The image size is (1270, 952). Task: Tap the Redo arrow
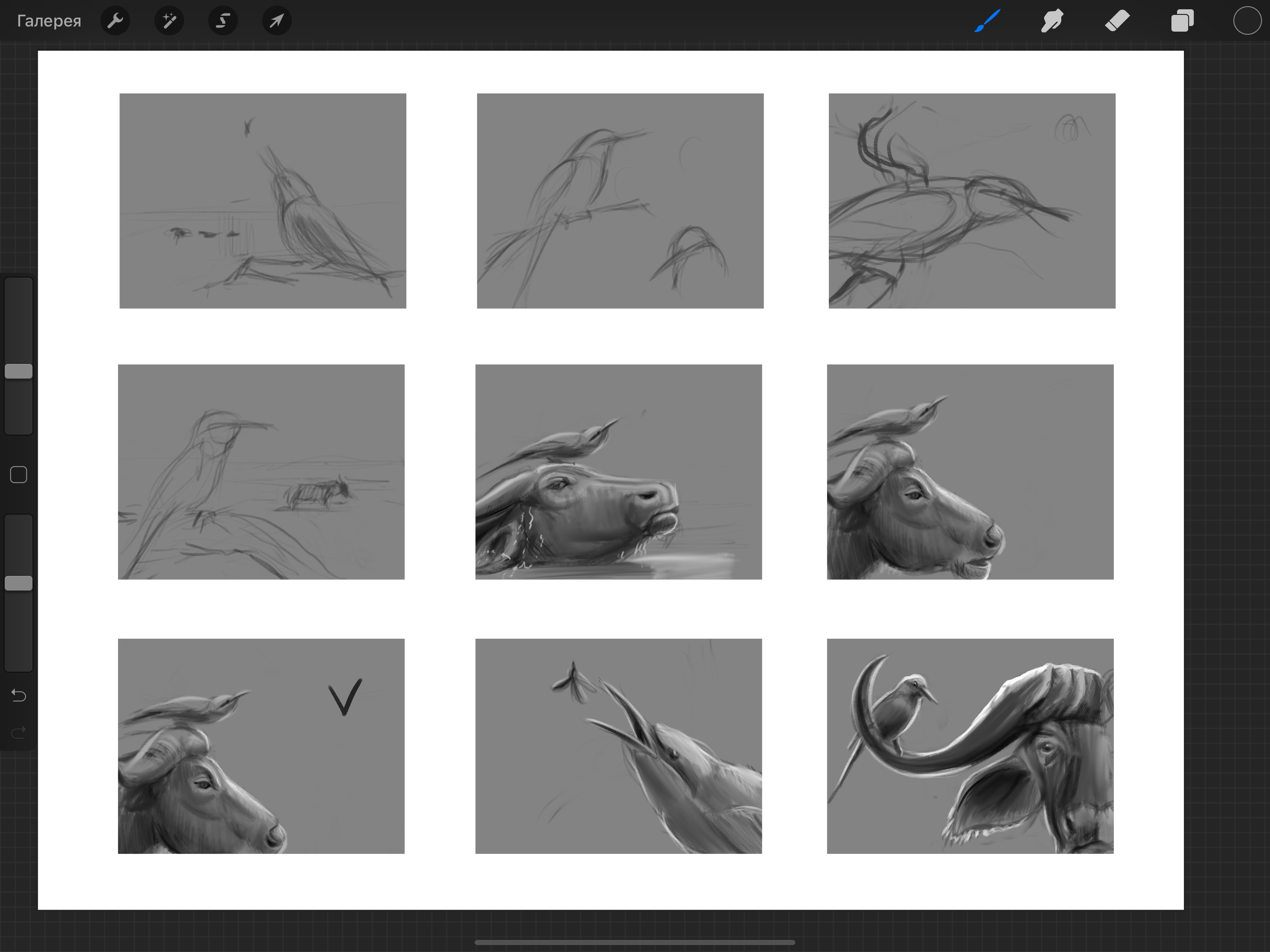(19, 732)
